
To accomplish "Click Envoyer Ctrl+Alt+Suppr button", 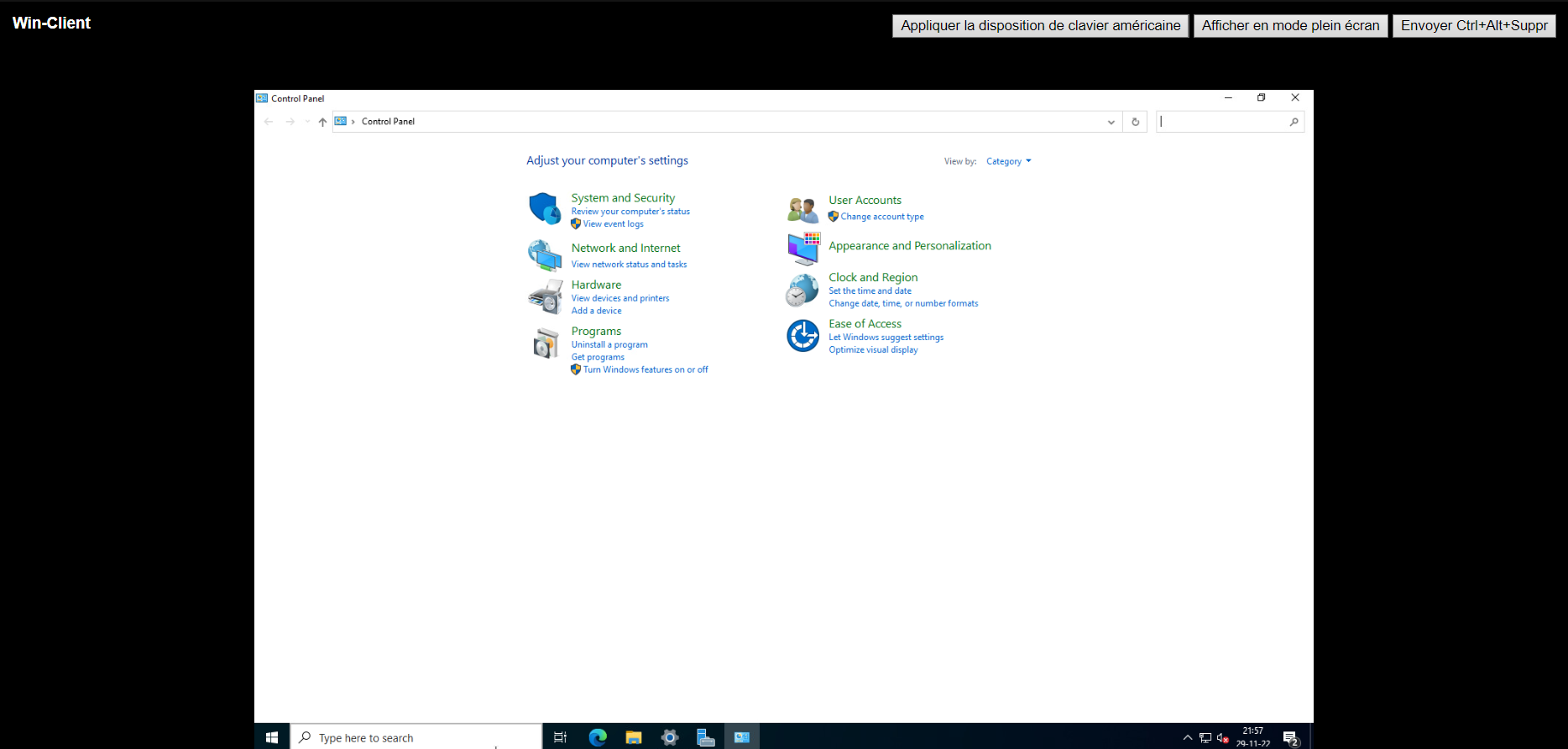I will pyautogui.click(x=1475, y=25).
